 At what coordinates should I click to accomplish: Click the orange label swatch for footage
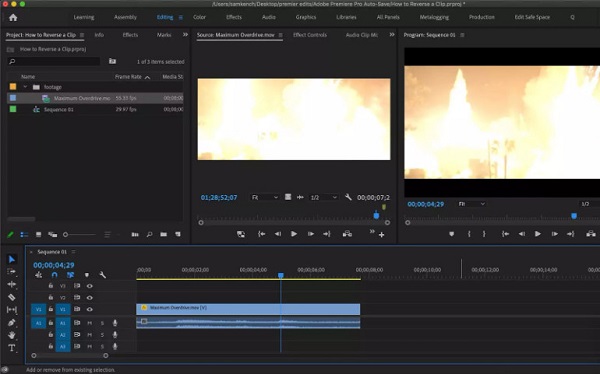coord(13,87)
